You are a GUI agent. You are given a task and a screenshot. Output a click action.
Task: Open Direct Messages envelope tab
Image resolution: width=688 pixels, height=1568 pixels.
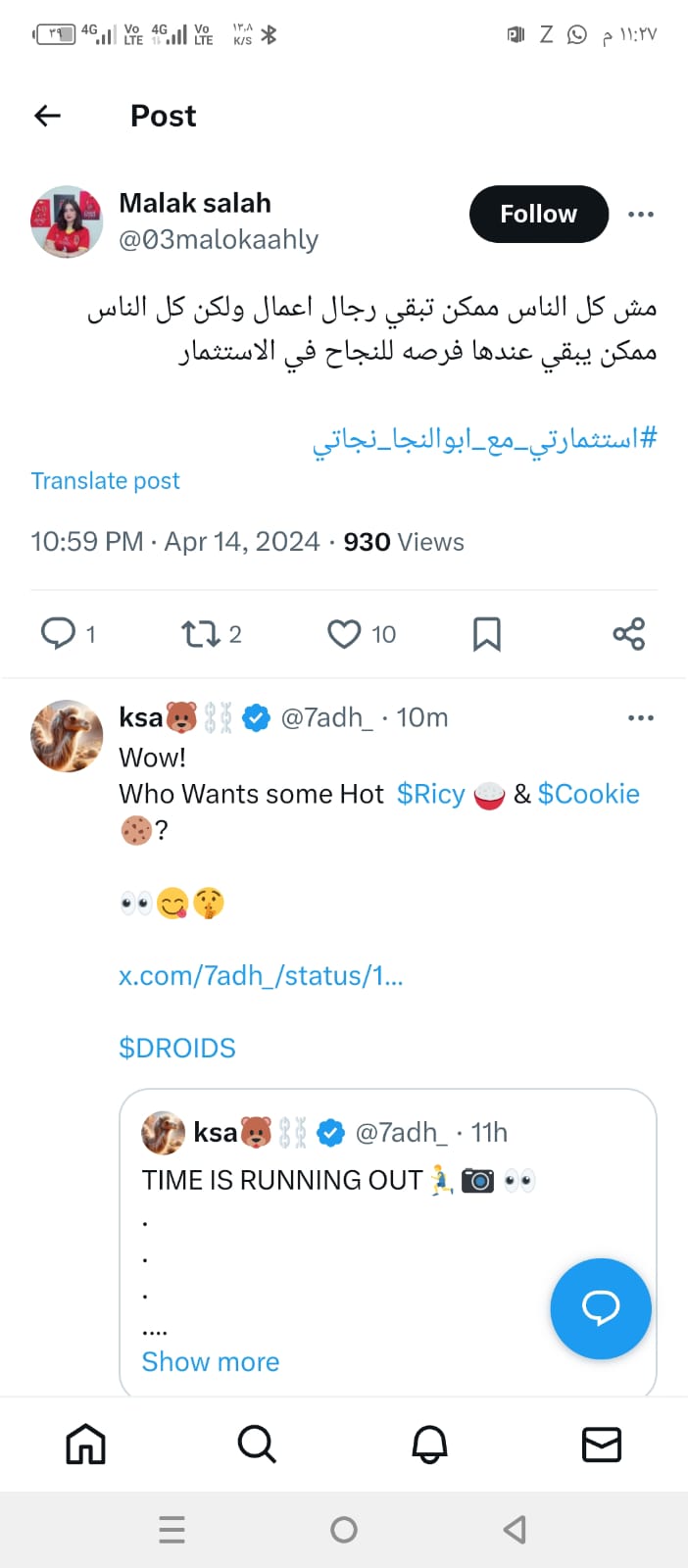point(602,1445)
